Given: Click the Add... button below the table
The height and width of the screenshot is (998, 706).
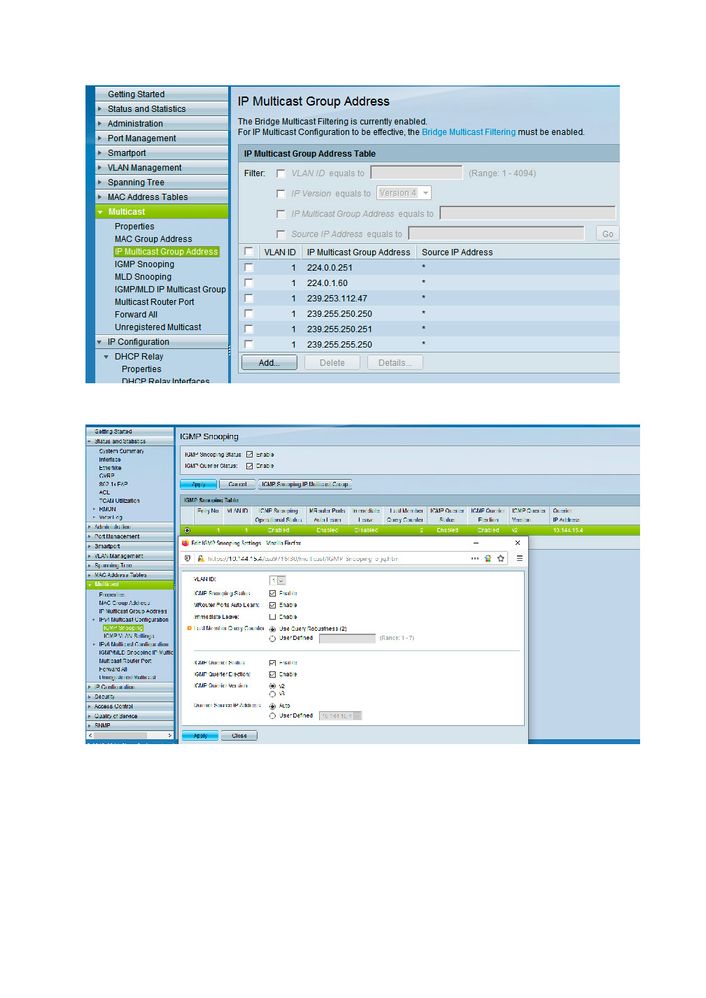Looking at the screenshot, I should click(268, 363).
